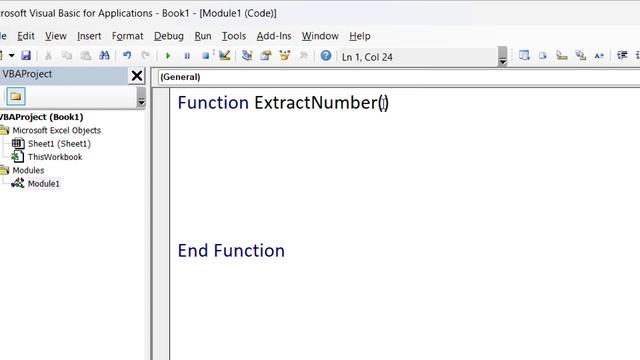Click the Quick Info icon

pyautogui.click(x=562, y=56)
